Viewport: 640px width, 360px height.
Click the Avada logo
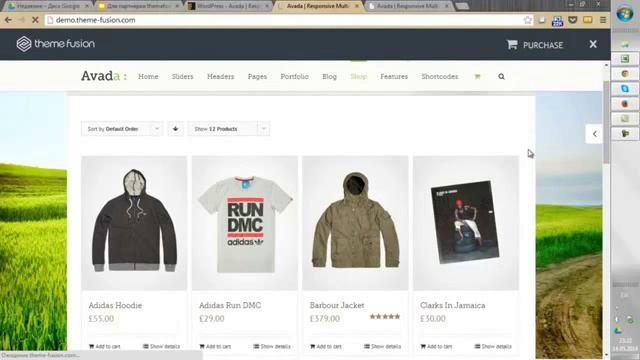coord(104,76)
